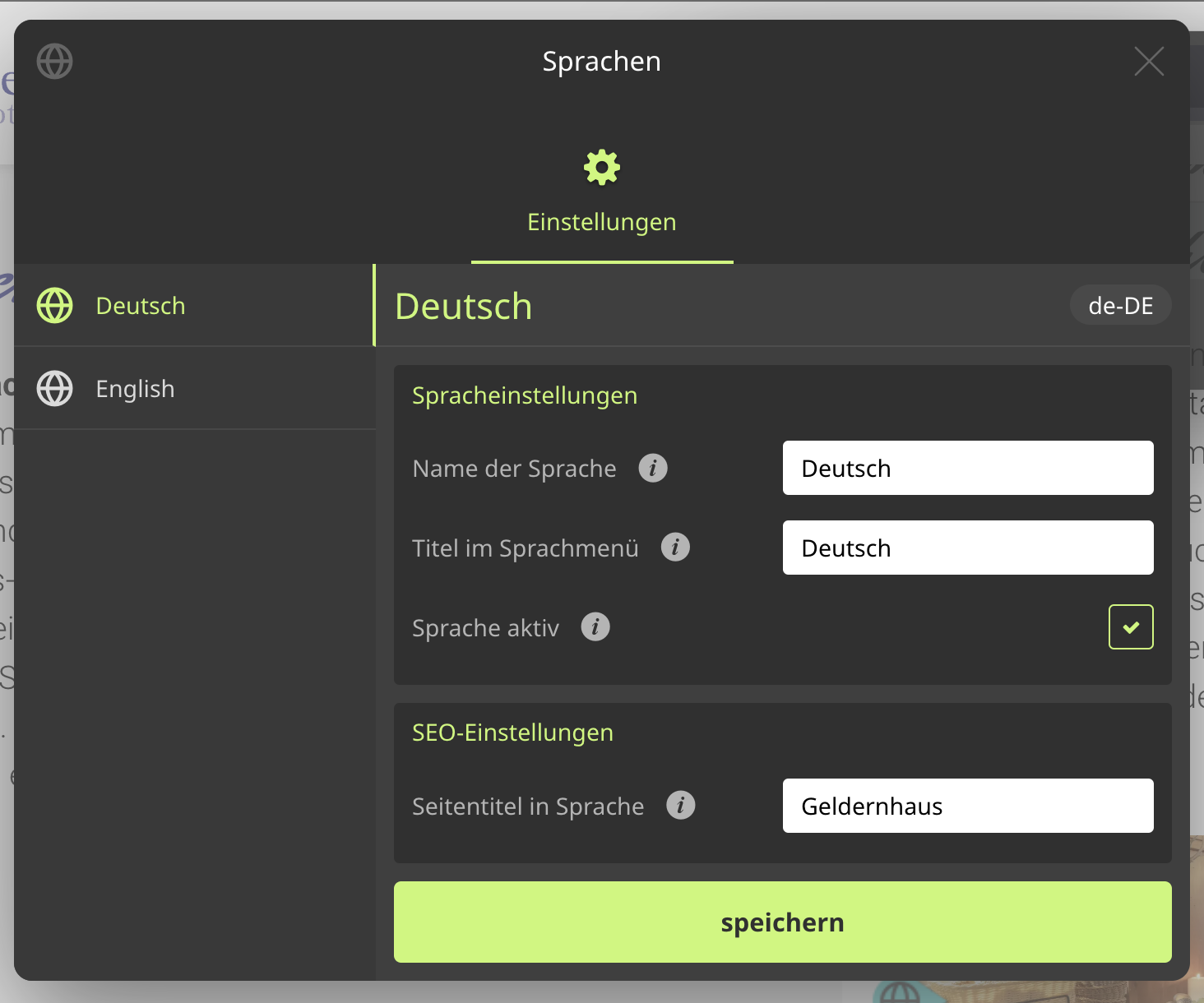Click the SEO-Einstellungen section heading
This screenshot has width=1204, height=1003.
point(512,733)
